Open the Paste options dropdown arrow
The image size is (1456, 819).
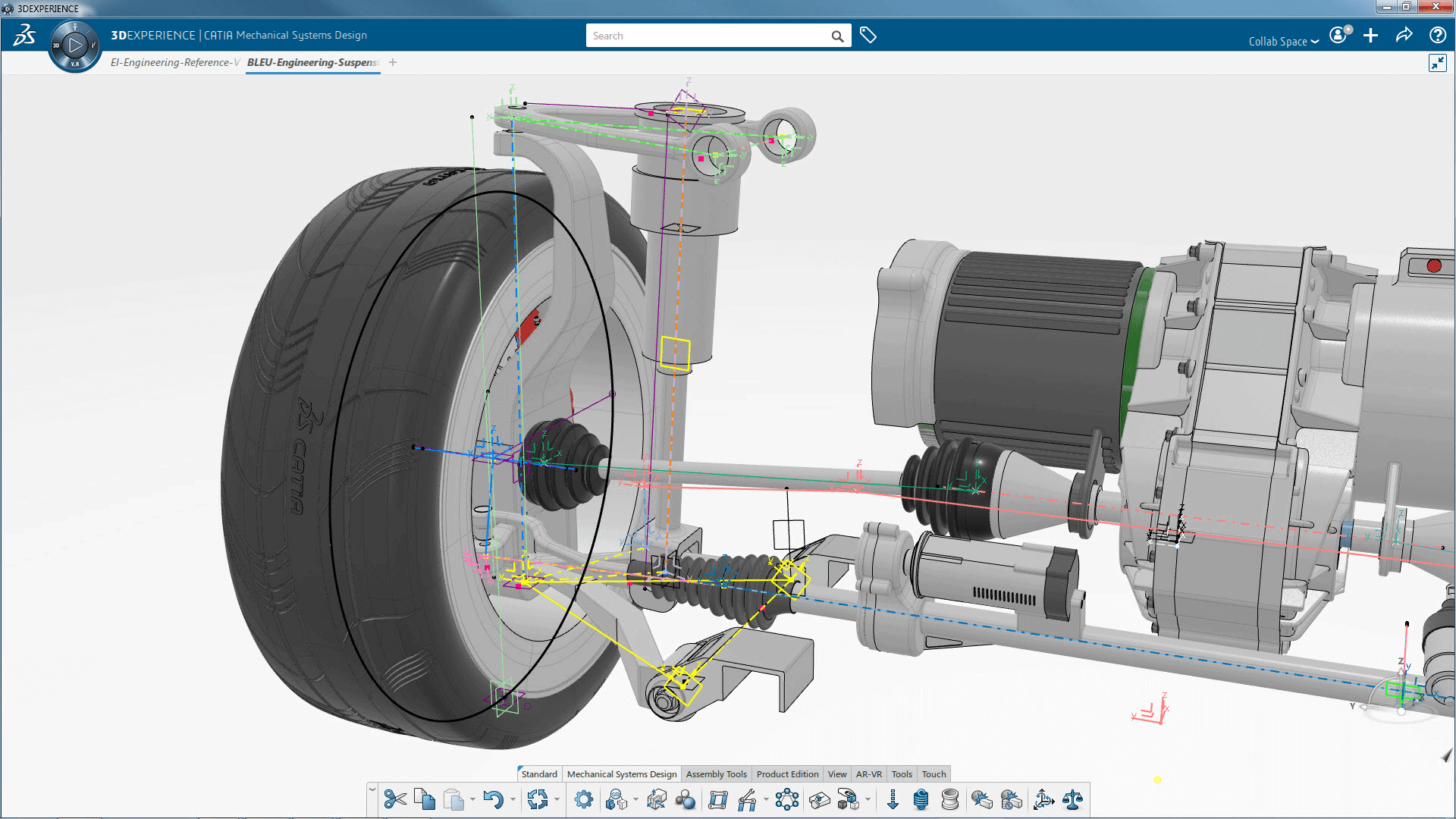point(472,799)
